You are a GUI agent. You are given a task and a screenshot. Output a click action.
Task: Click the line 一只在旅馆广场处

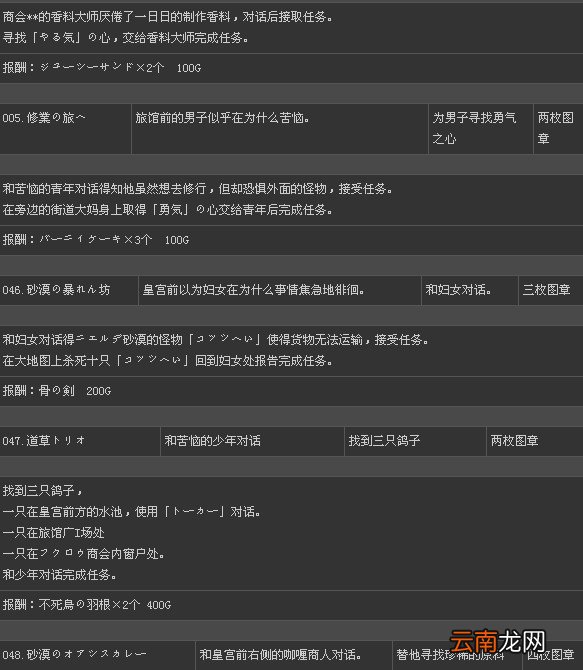click(x=53, y=532)
